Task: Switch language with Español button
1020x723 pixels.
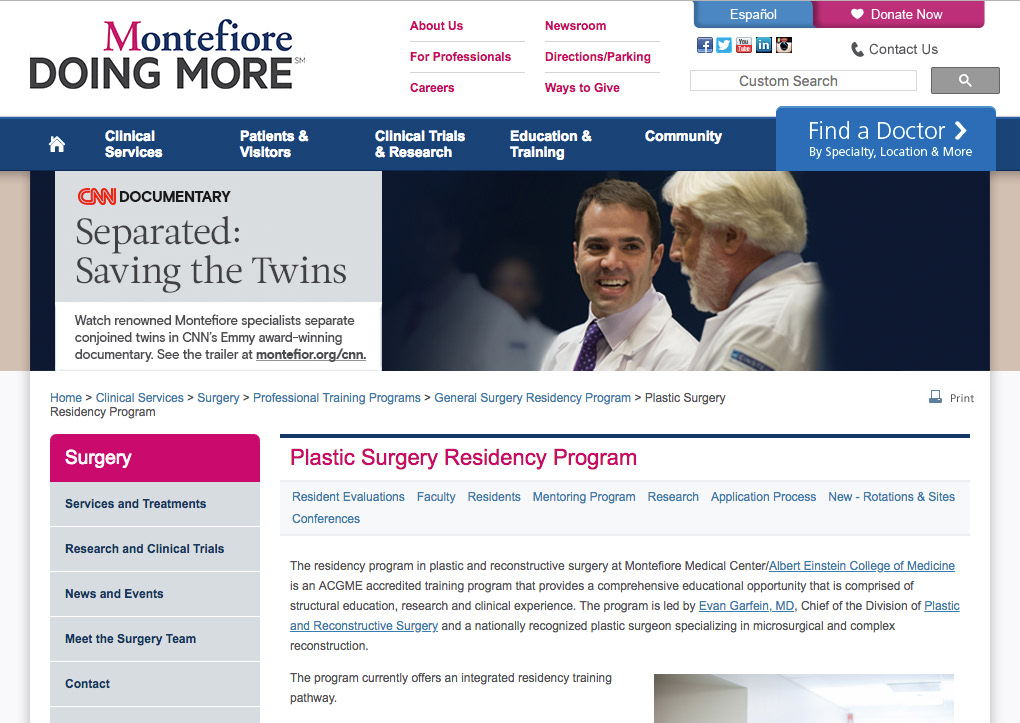Action: [x=753, y=14]
